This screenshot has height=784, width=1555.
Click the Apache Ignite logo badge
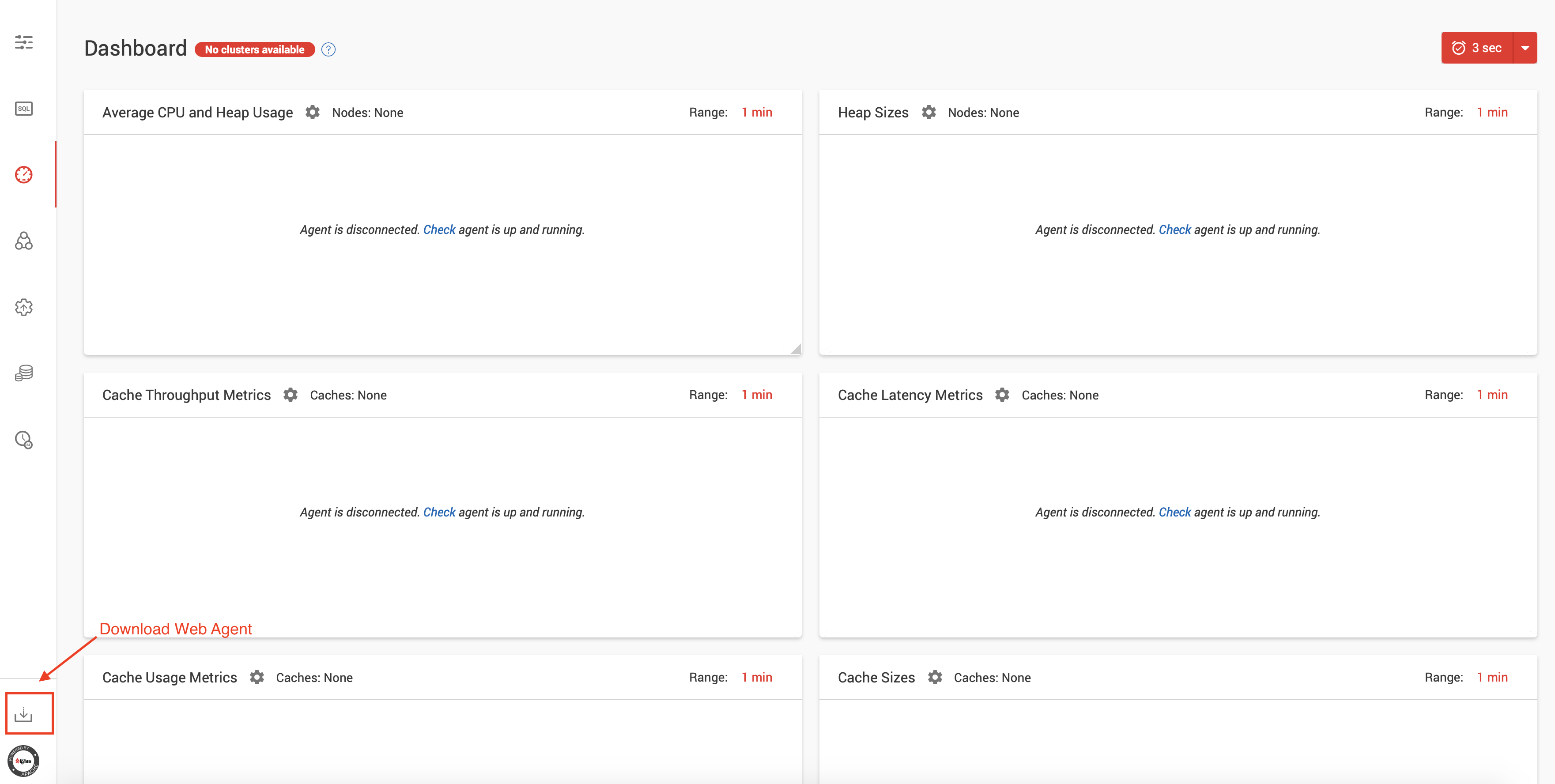coord(23,761)
